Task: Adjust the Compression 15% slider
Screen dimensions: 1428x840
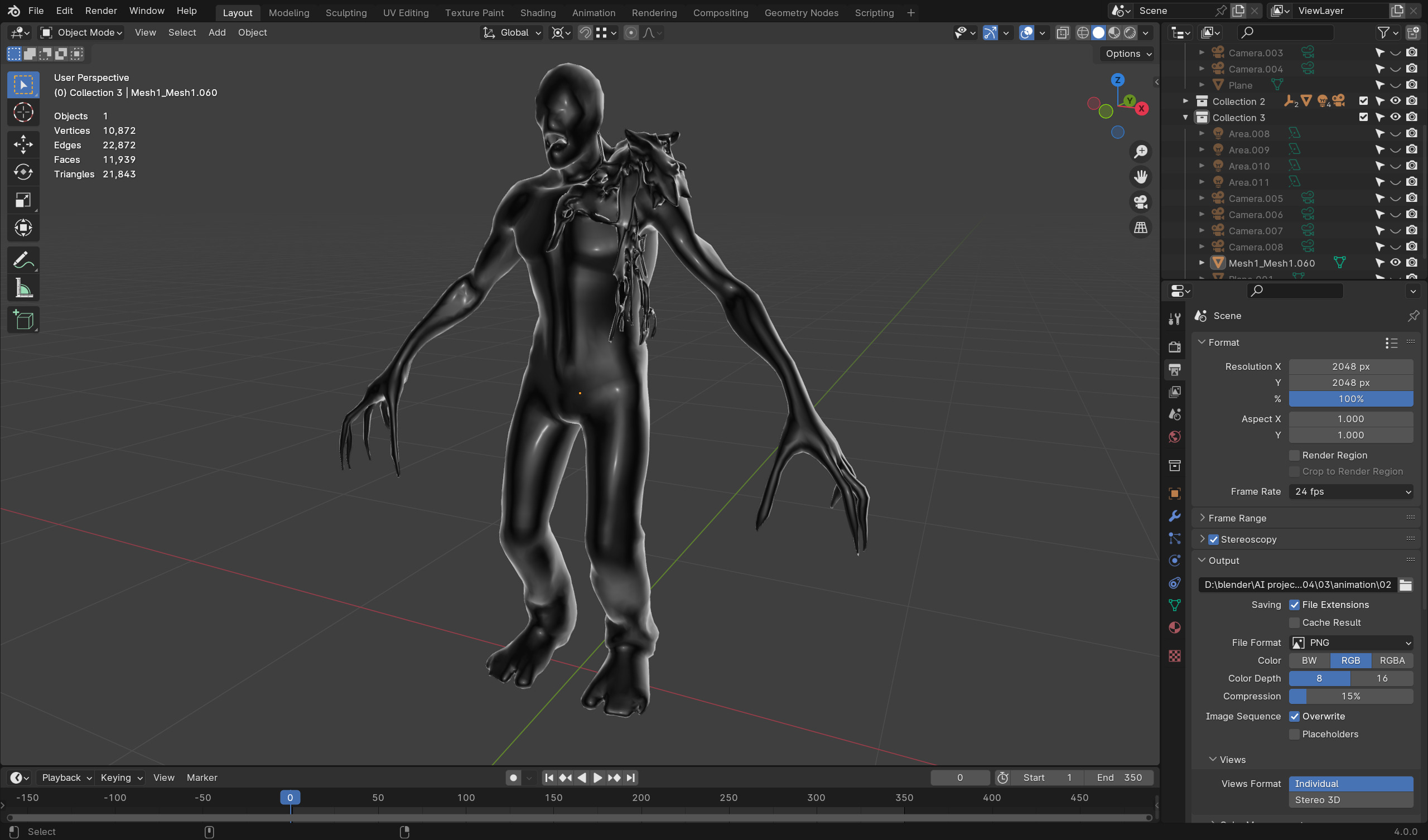Action: (x=1351, y=697)
